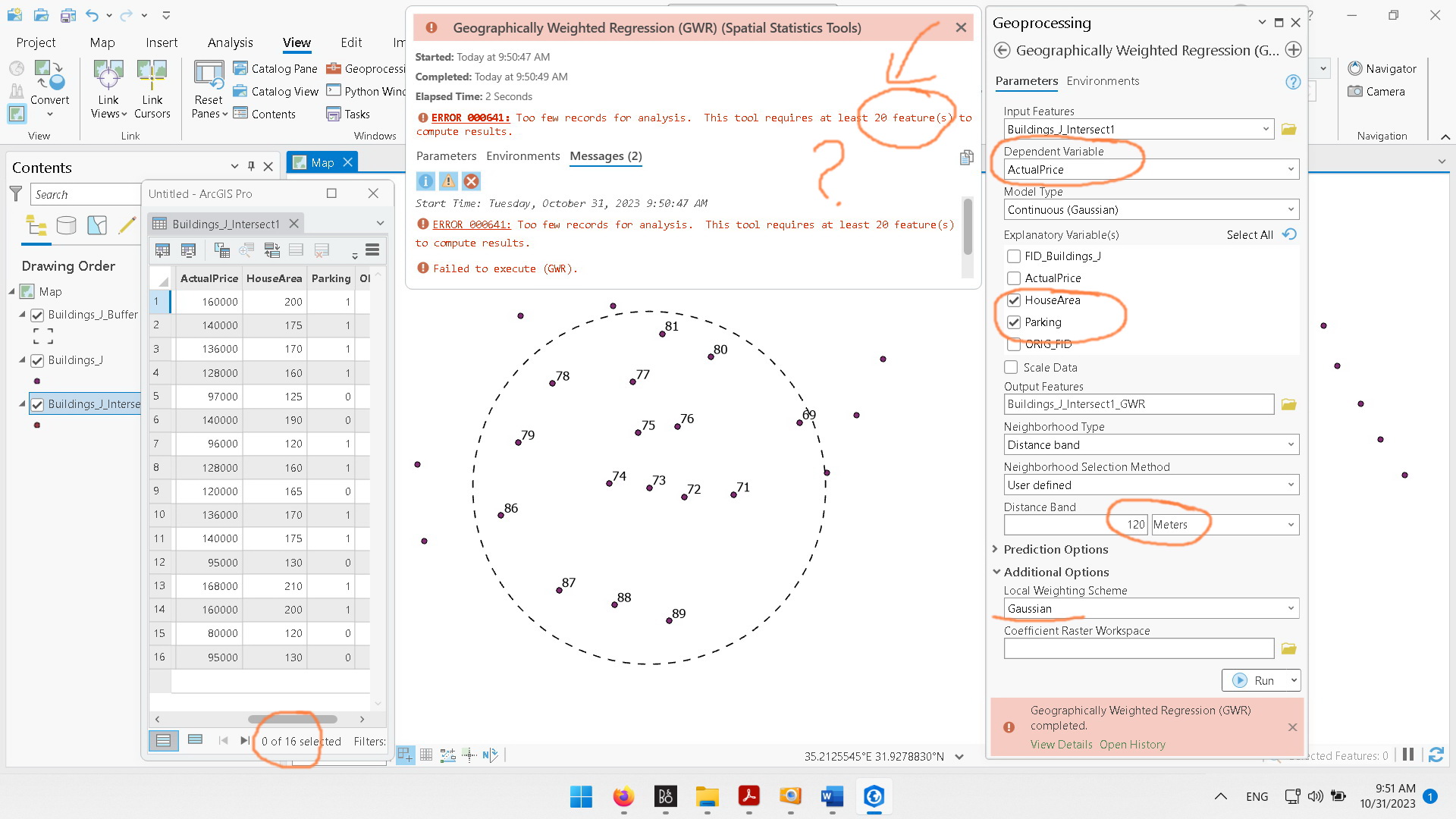
Task: Show the Contents pane from ribbon
Action: pyautogui.click(x=265, y=114)
